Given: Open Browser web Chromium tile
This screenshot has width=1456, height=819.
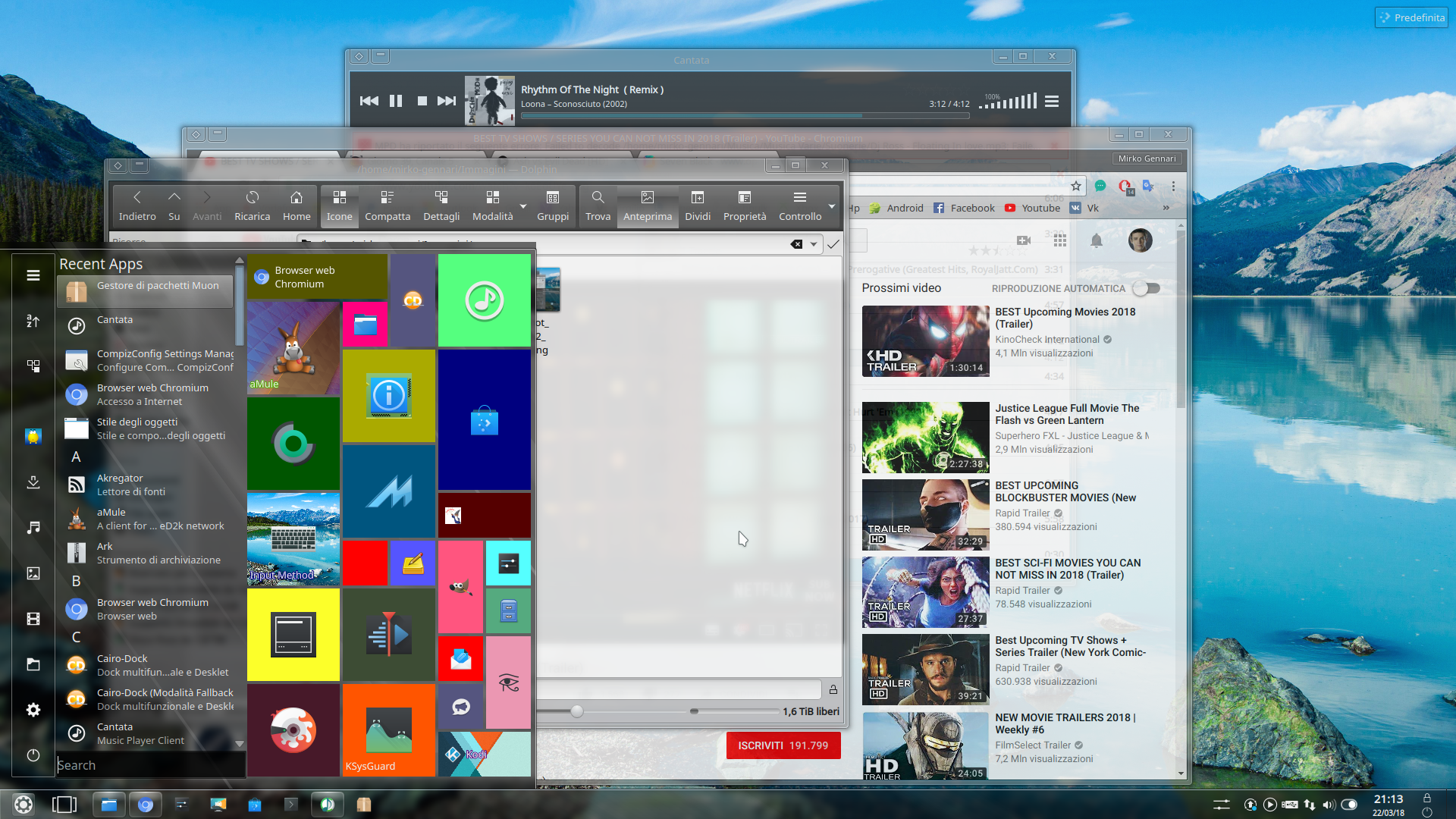Looking at the screenshot, I should point(317,277).
